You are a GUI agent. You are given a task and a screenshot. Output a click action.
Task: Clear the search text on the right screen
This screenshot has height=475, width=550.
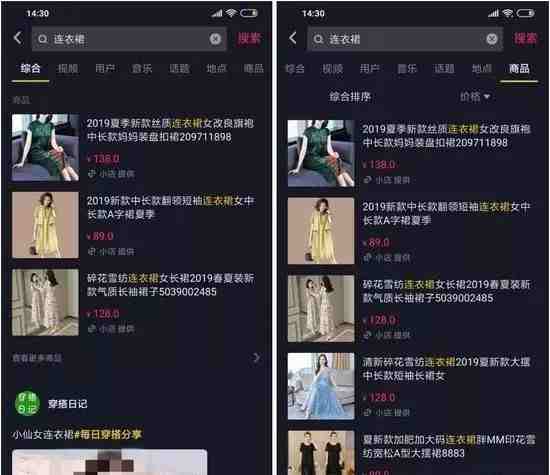492,39
